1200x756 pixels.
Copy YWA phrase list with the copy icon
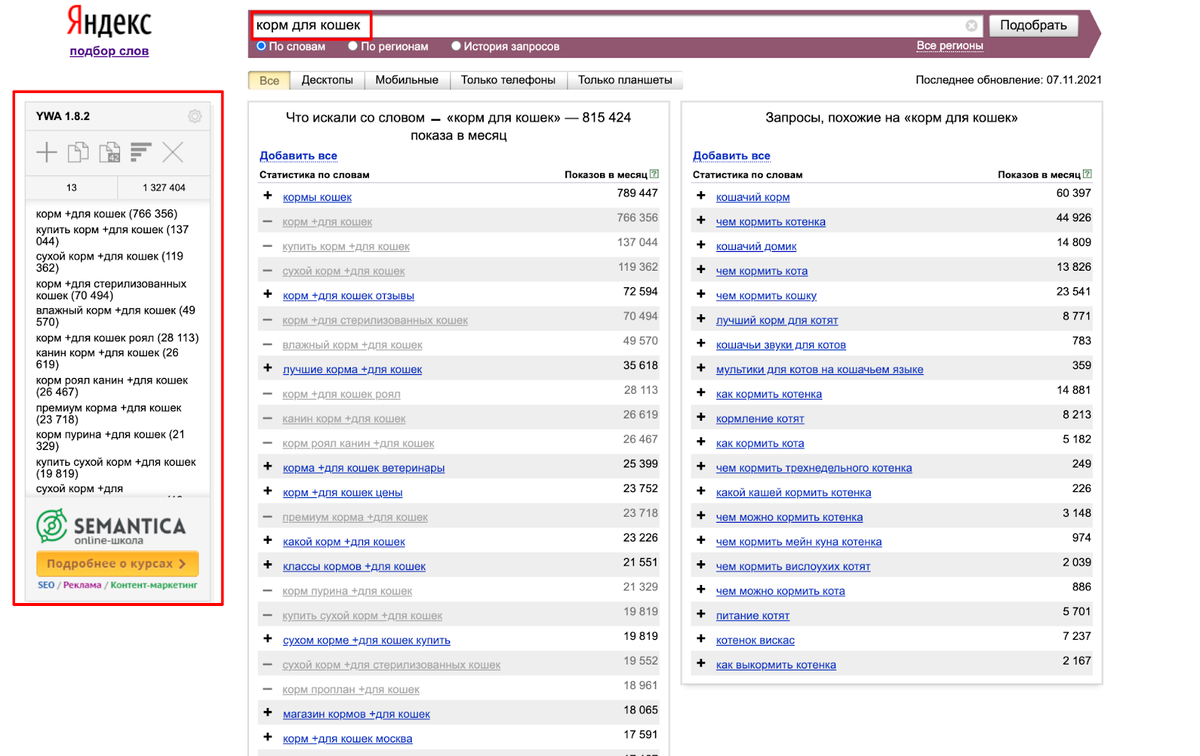[78, 152]
